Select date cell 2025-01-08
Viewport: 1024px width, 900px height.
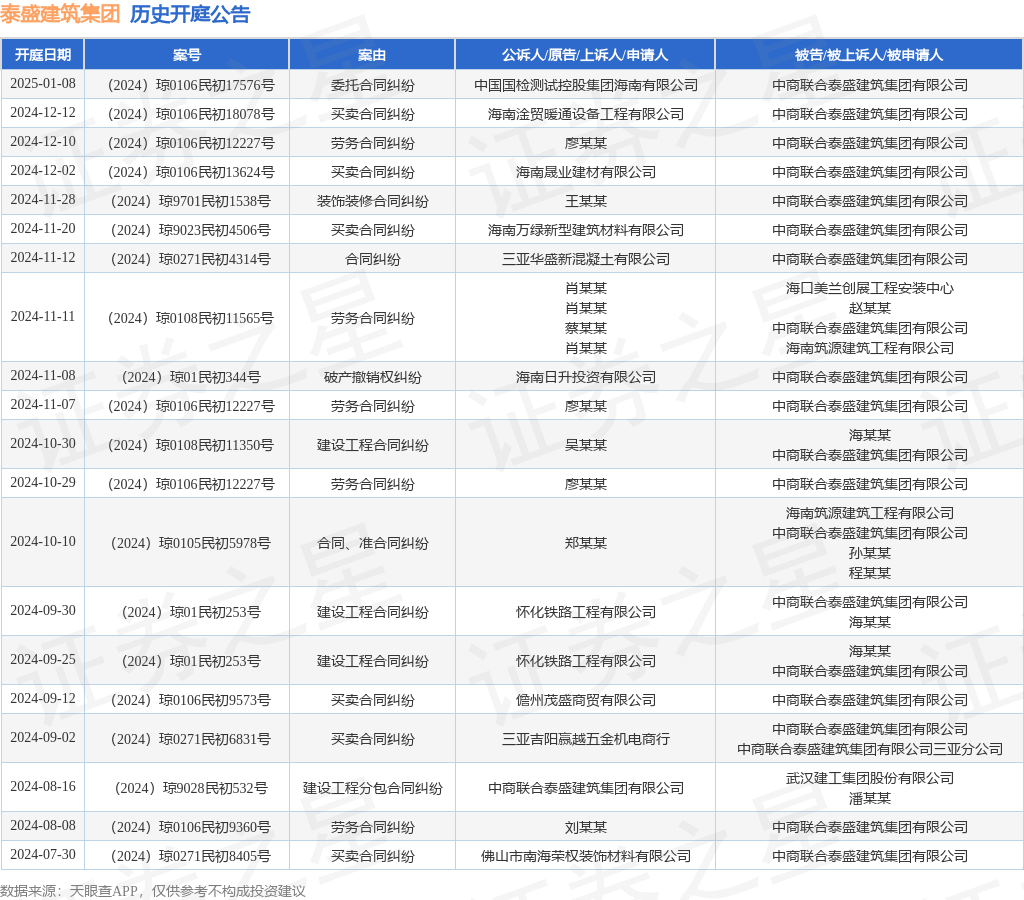(43, 84)
